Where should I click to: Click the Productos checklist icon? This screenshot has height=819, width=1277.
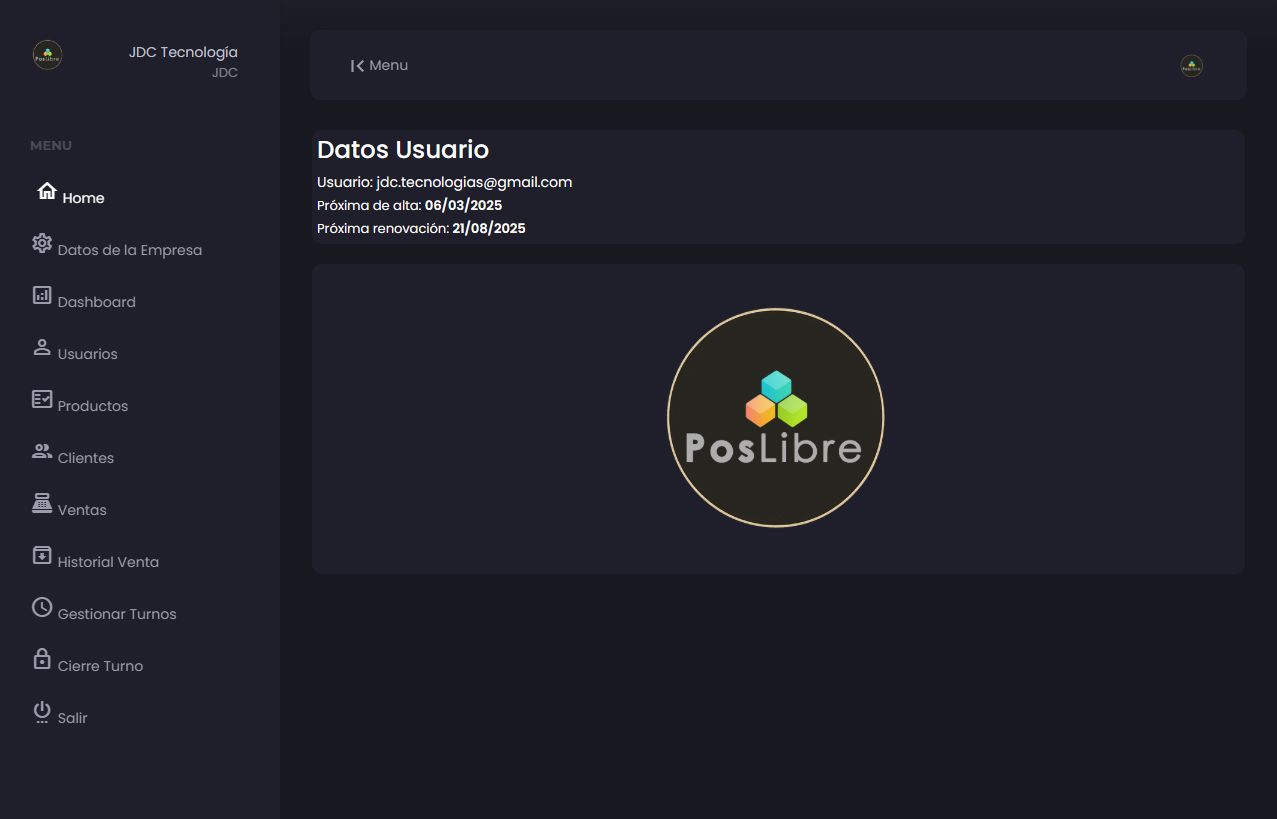[42, 399]
